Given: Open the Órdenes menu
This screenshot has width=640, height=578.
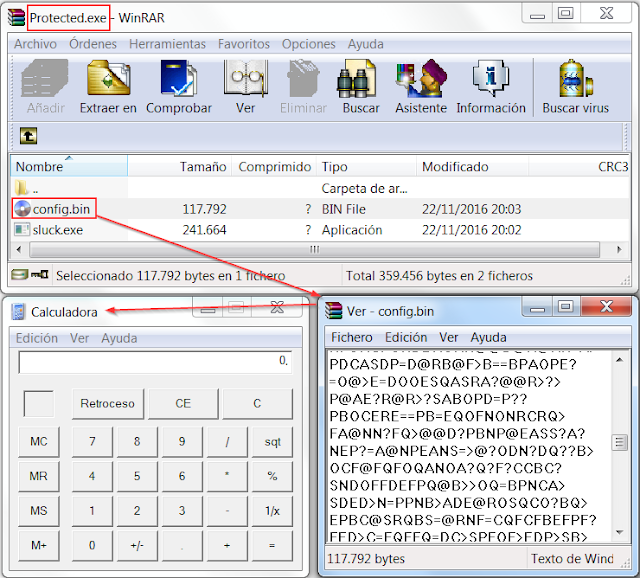Looking at the screenshot, I should pos(93,44).
